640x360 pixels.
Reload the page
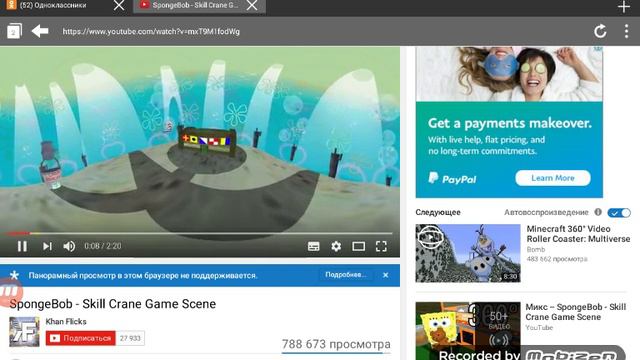600,31
